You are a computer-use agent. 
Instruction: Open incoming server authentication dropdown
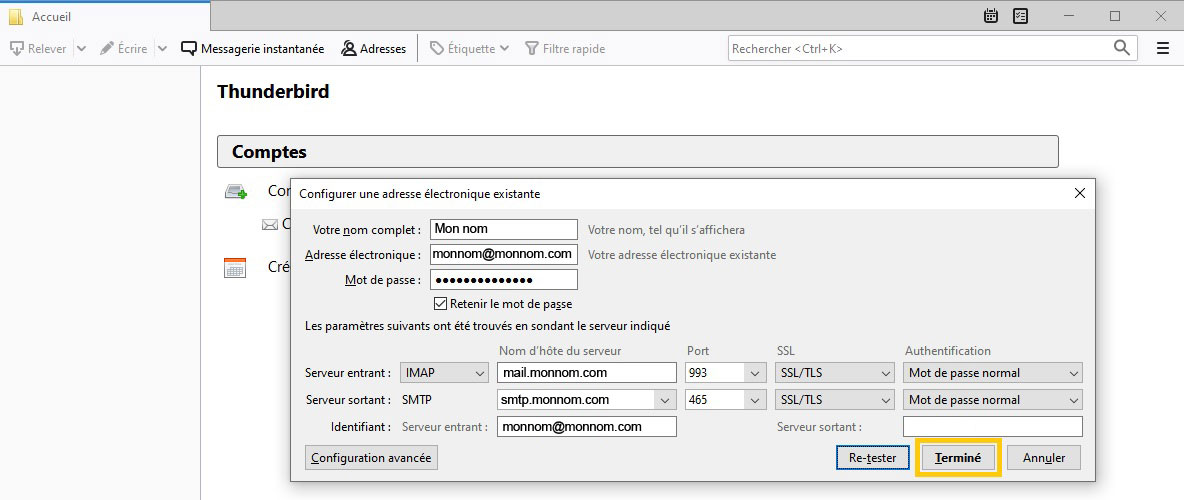pyautogui.click(x=993, y=373)
